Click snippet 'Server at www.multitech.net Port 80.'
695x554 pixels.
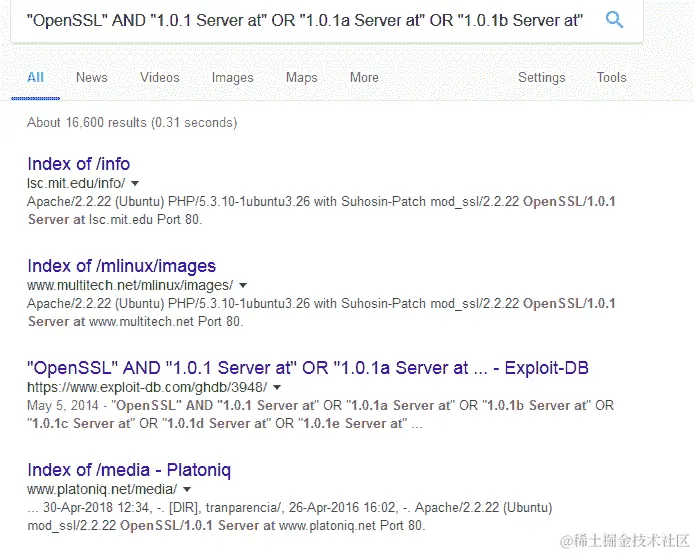click(x=135, y=321)
